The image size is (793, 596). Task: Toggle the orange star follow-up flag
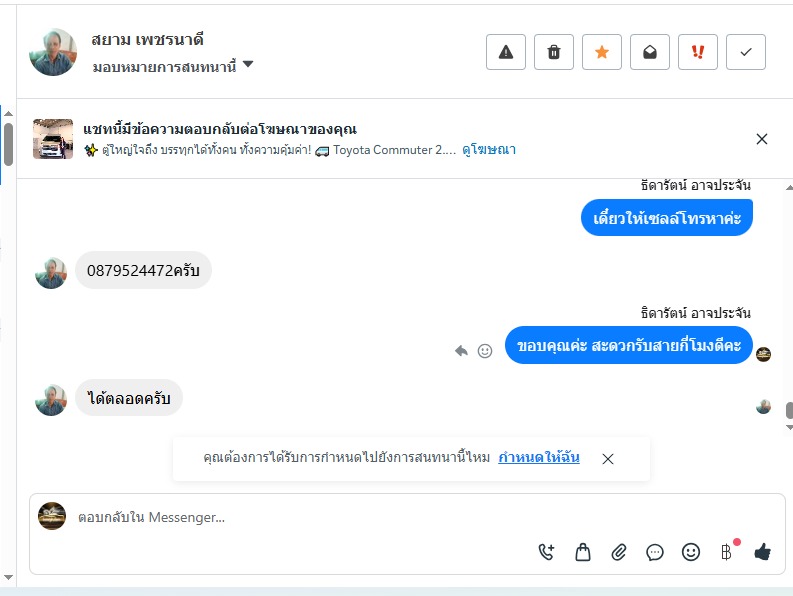[x=601, y=52]
